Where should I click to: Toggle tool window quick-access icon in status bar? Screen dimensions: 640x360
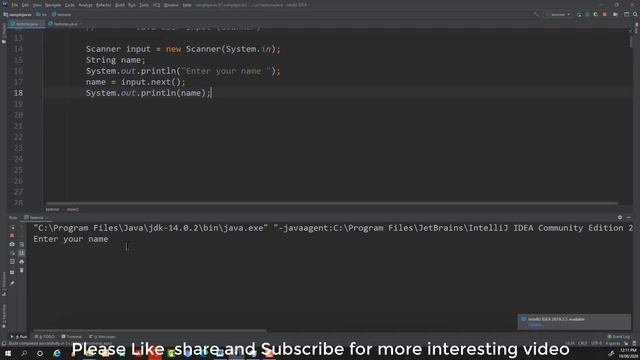[4, 344]
